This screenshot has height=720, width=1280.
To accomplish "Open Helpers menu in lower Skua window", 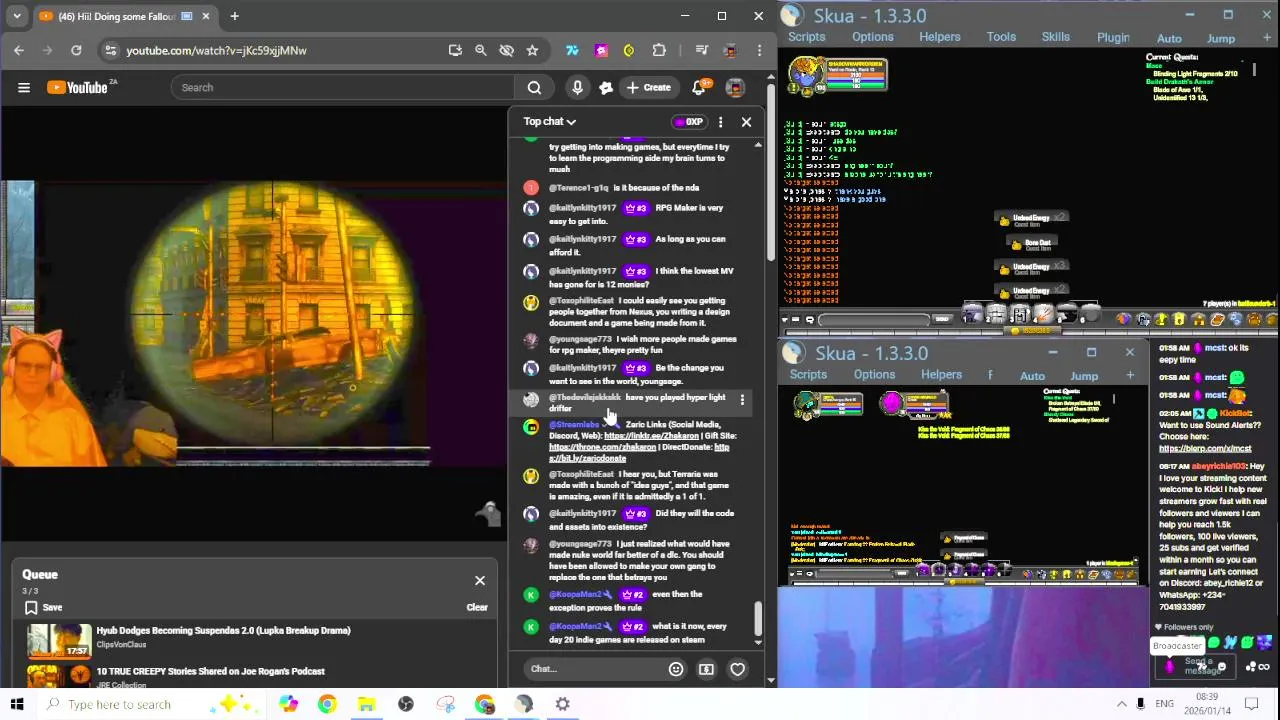I will click(x=941, y=375).
